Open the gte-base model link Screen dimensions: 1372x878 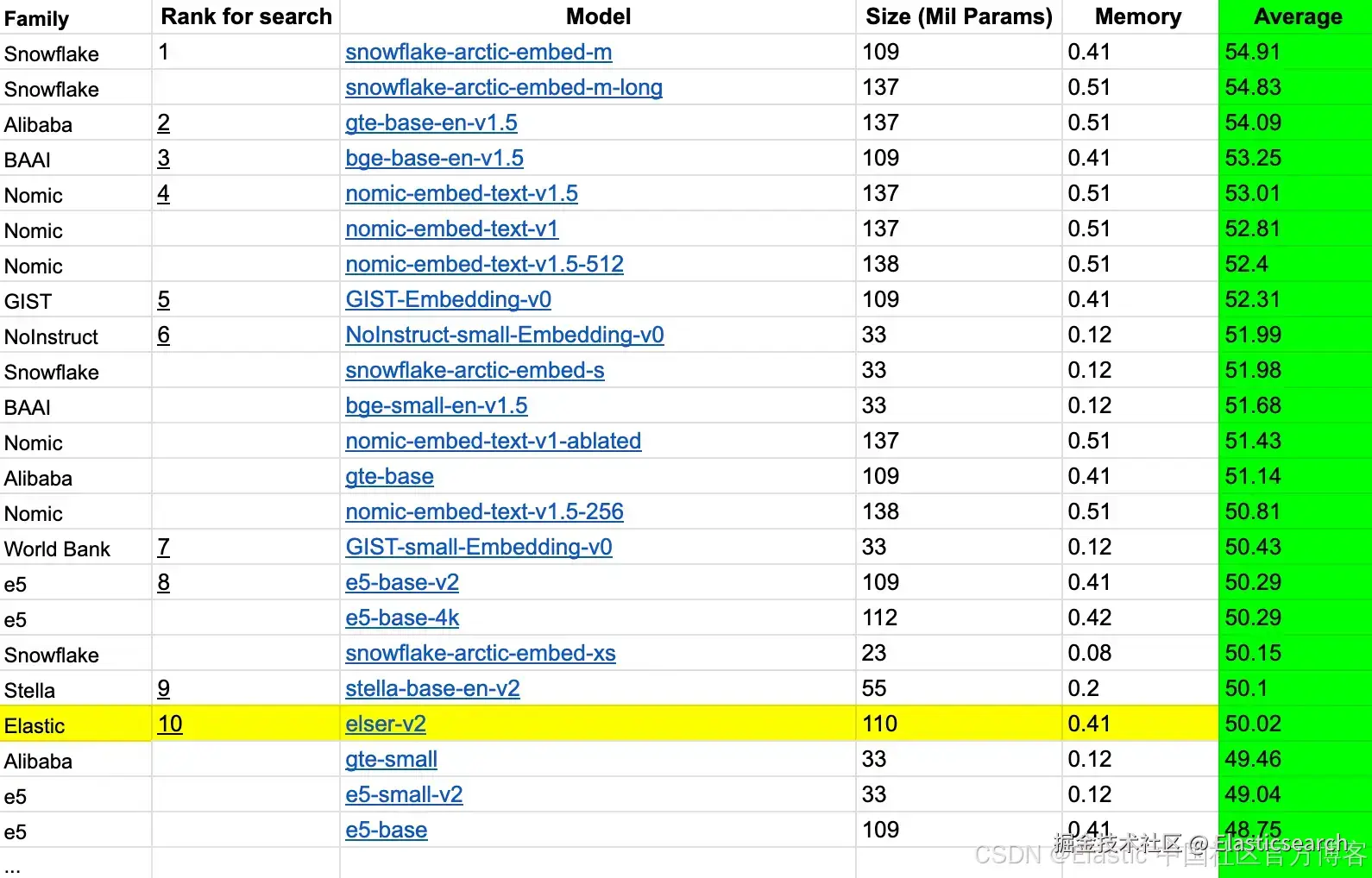click(x=389, y=477)
